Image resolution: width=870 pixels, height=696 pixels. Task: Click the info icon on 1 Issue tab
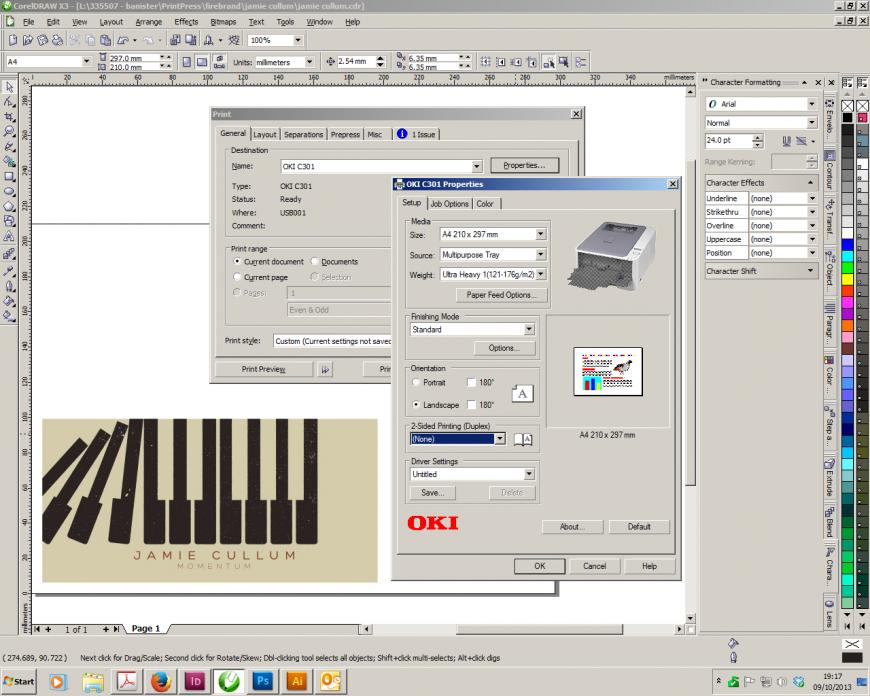pos(402,134)
